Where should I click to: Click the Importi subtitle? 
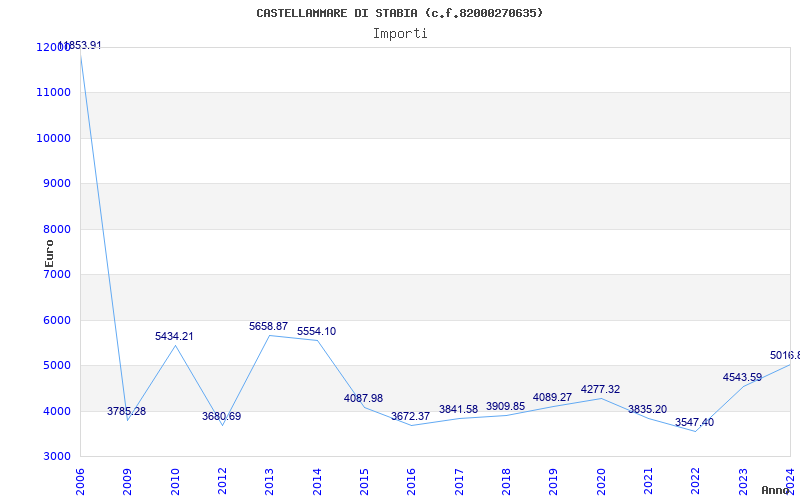coord(400,33)
